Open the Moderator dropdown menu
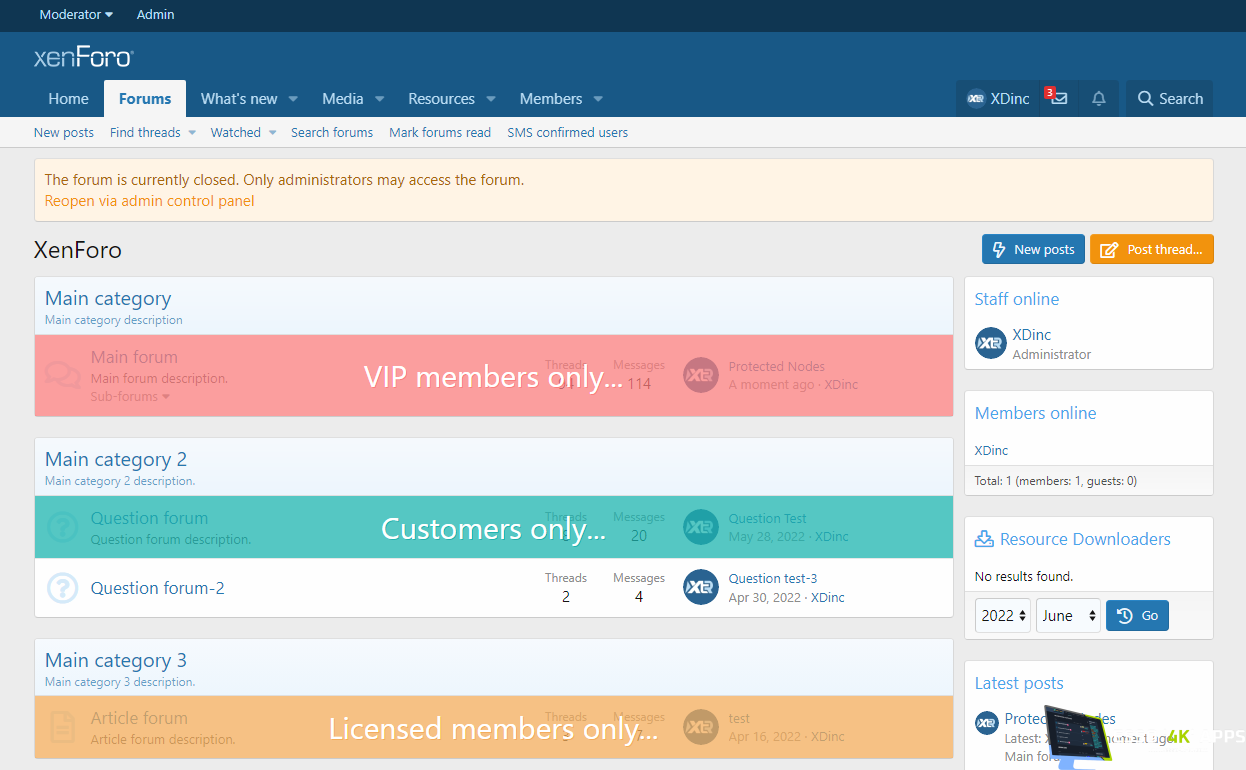The width and height of the screenshot is (1246, 770). click(76, 15)
